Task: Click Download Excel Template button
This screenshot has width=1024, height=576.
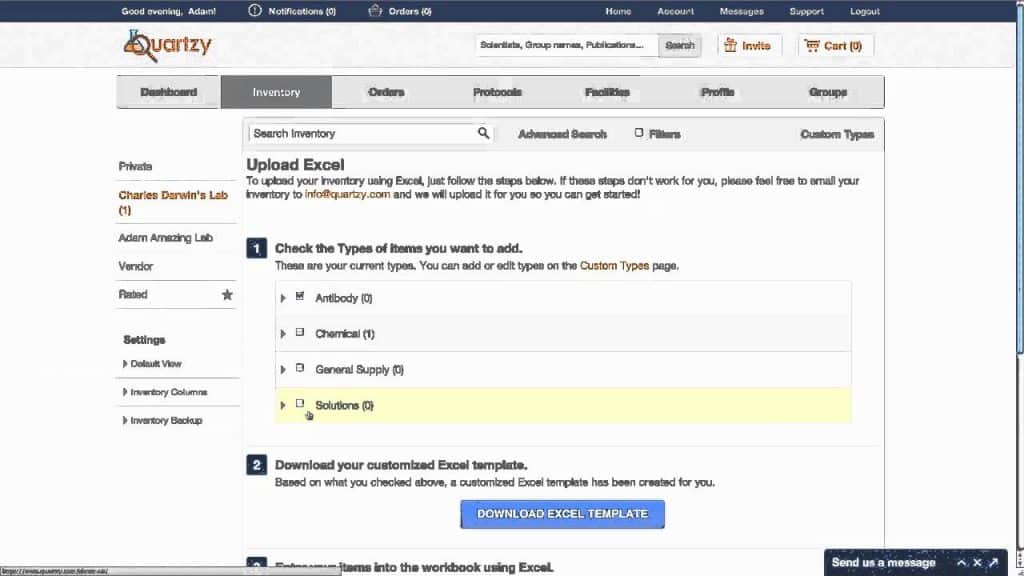Action: click(562, 514)
